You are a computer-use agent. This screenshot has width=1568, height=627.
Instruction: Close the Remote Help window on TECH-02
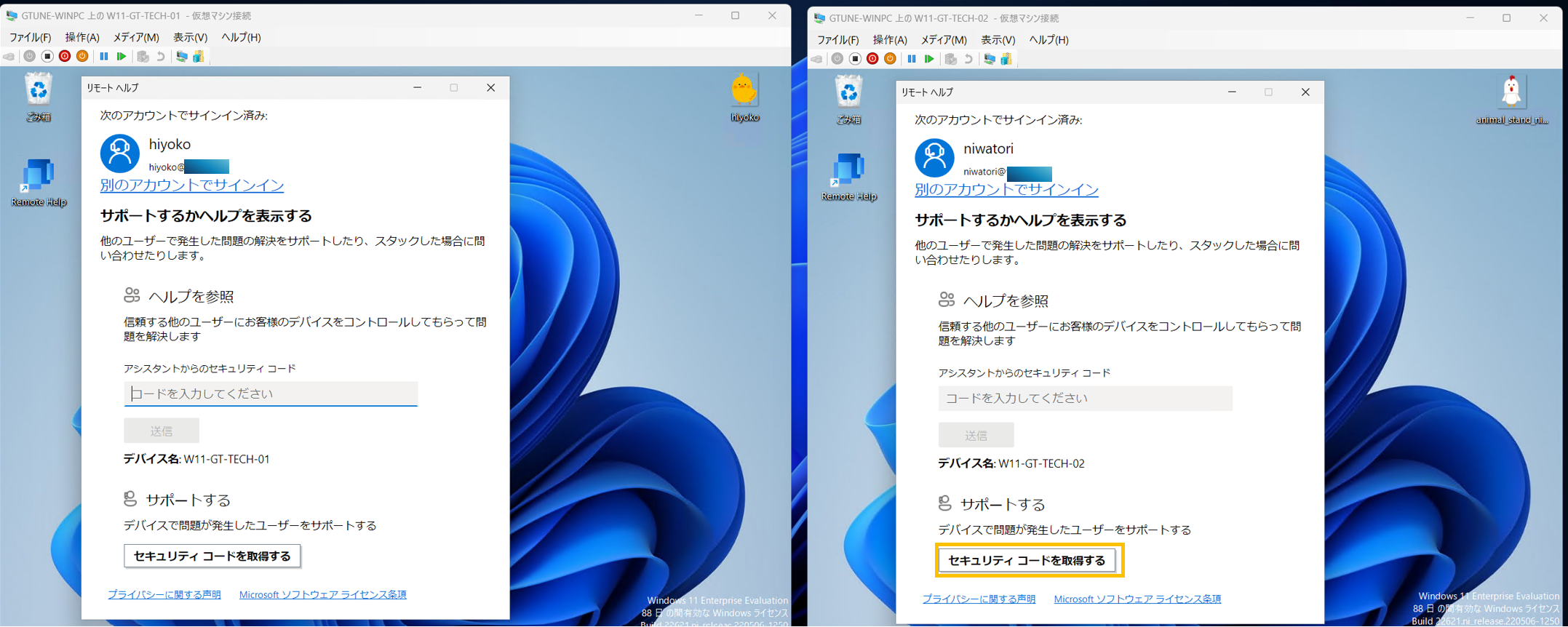pyautogui.click(x=1305, y=92)
